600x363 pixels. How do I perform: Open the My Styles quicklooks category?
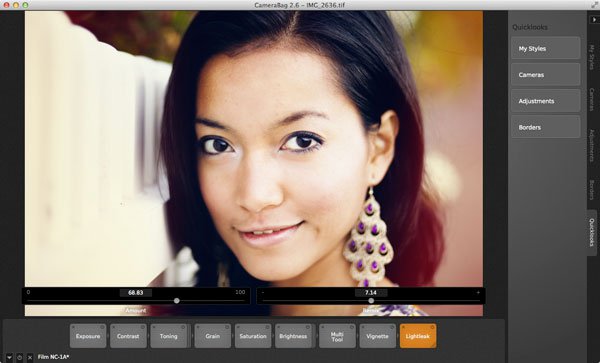546,48
